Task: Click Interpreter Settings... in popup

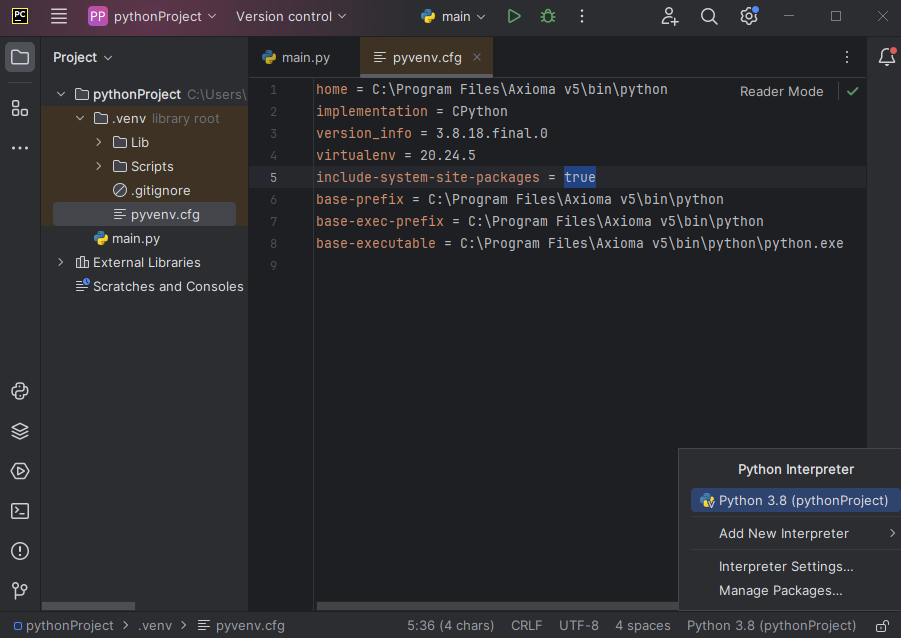Action: point(786,566)
